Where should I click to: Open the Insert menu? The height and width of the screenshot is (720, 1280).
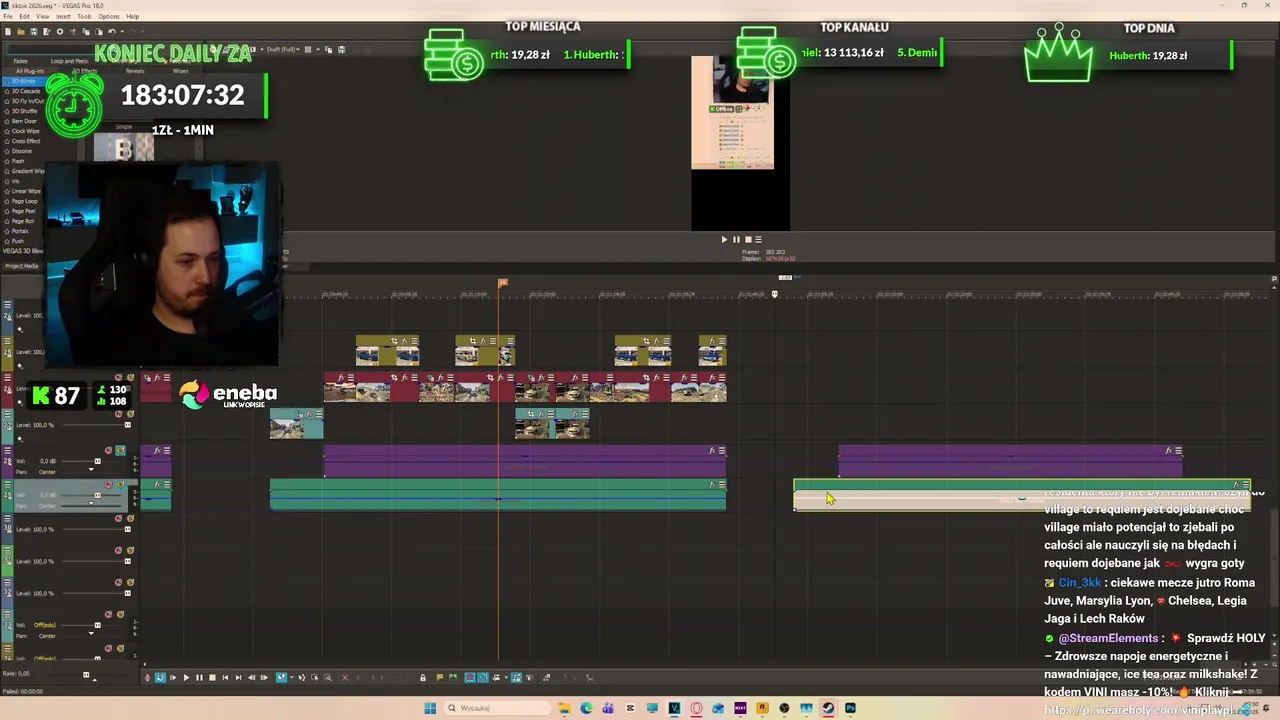[x=63, y=16]
